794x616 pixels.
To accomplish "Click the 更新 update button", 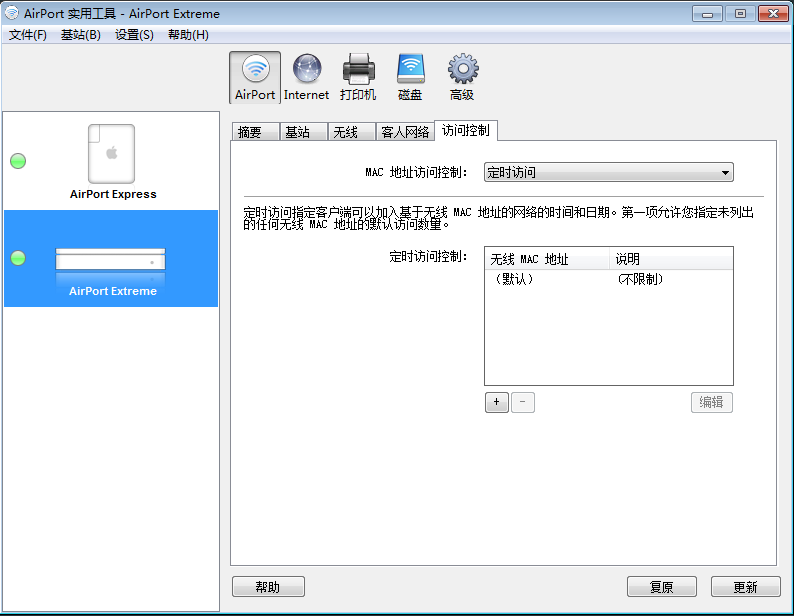I will coord(745,587).
